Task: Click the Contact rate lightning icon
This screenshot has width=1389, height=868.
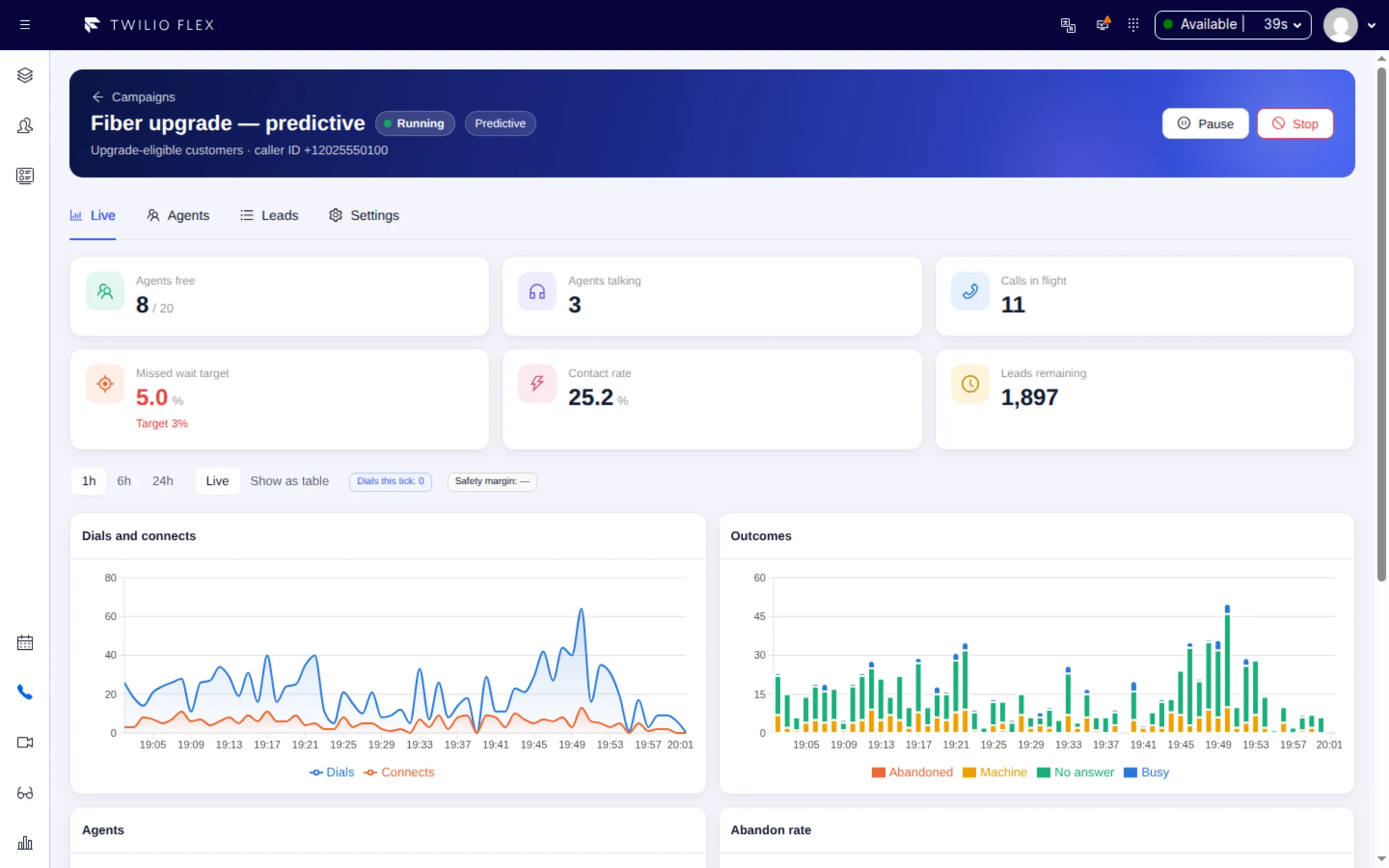Action: (x=537, y=384)
